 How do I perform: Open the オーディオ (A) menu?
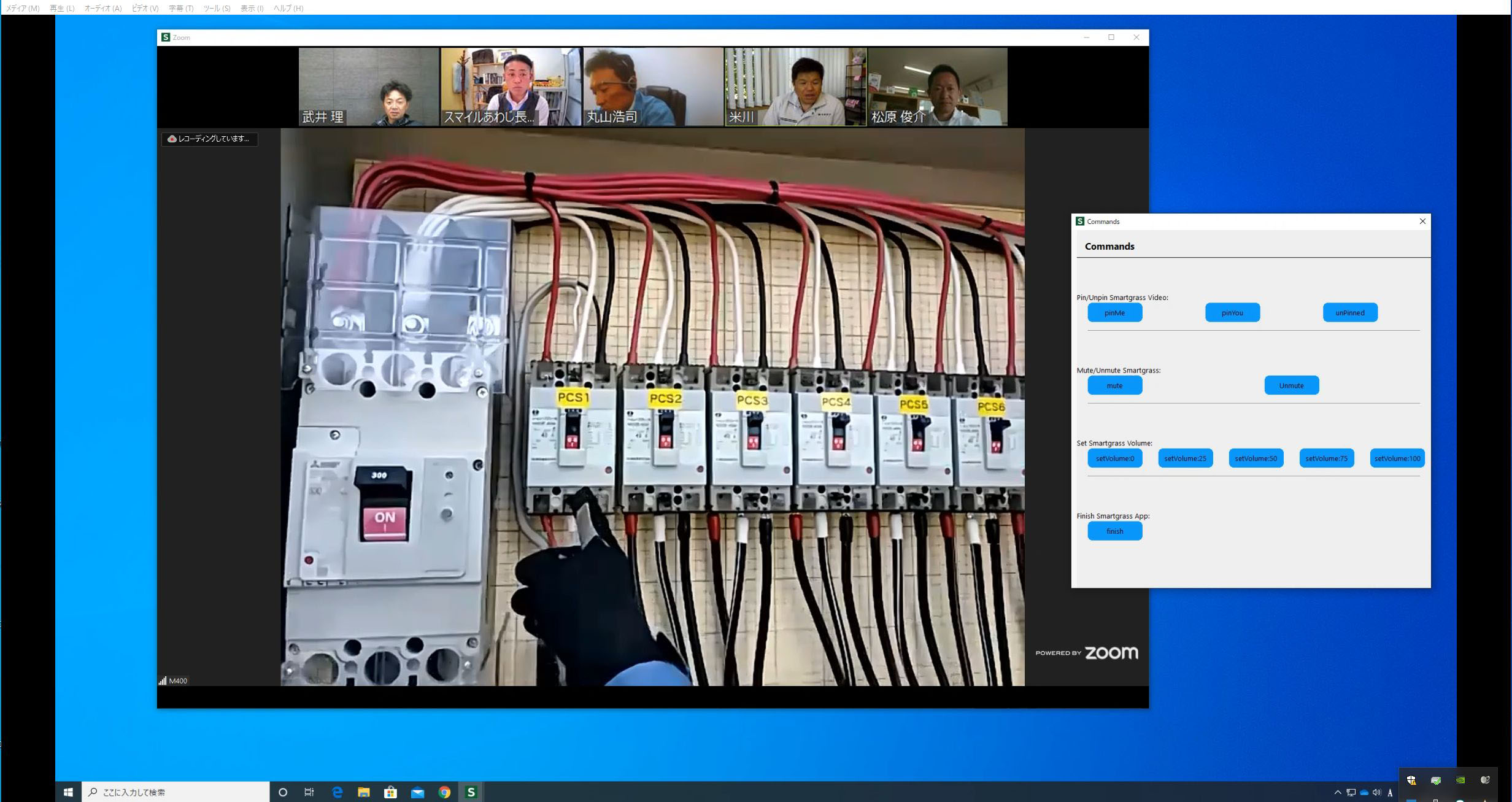[x=103, y=8]
